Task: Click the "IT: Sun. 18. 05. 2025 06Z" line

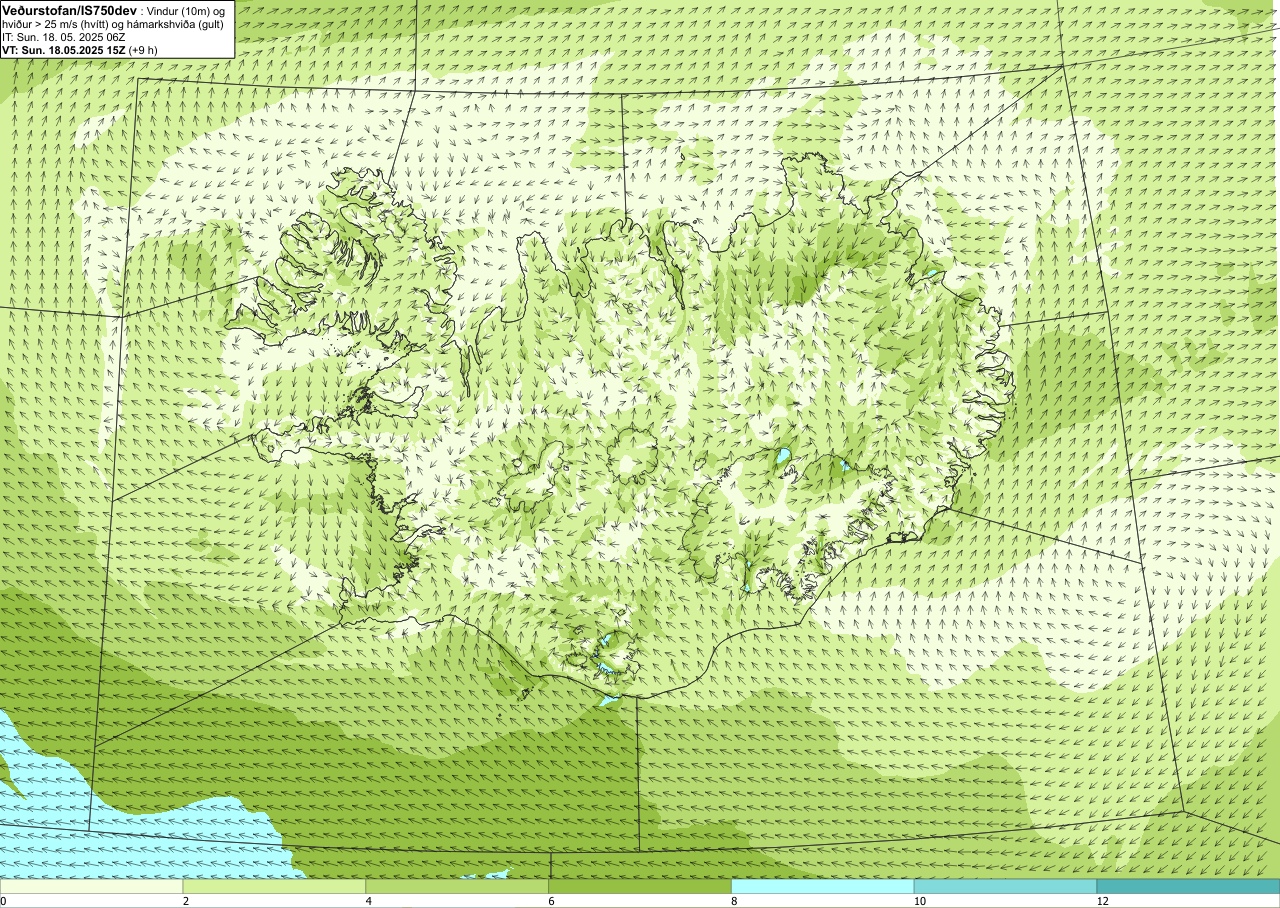Action: (x=64, y=36)
